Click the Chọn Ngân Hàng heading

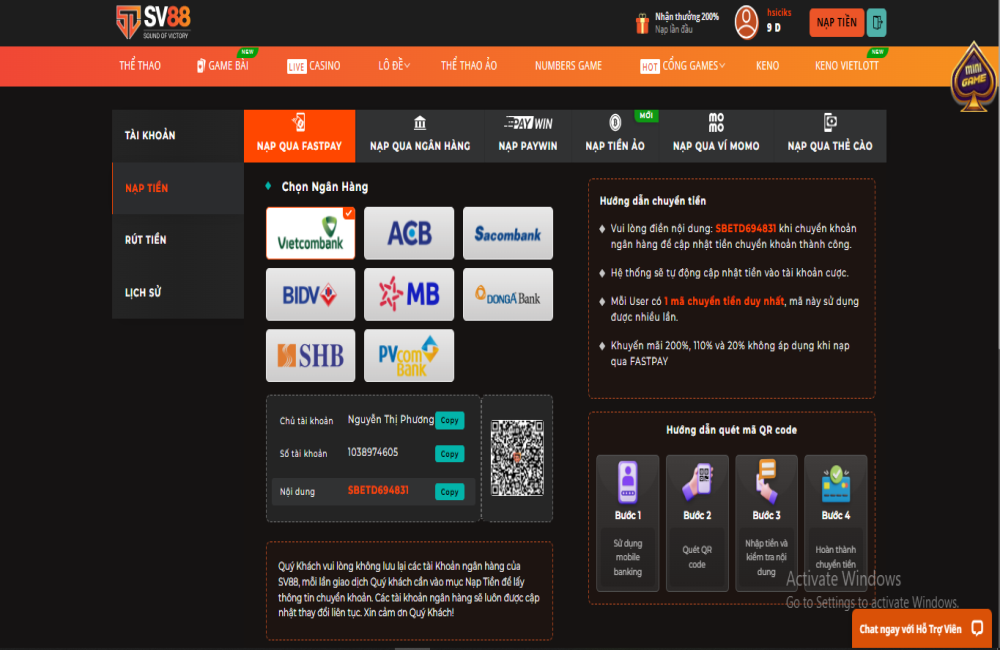point(325,187)
